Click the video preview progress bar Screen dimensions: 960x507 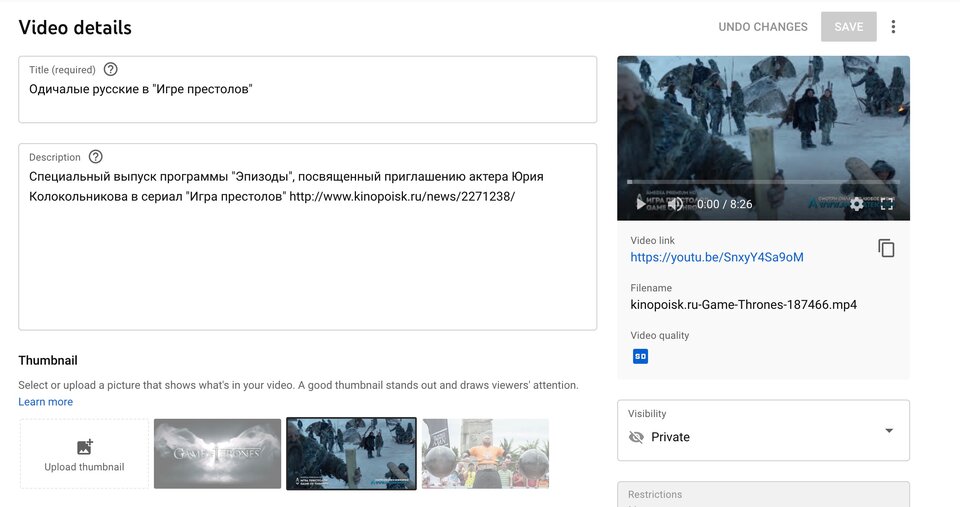[x=763, y=182]
